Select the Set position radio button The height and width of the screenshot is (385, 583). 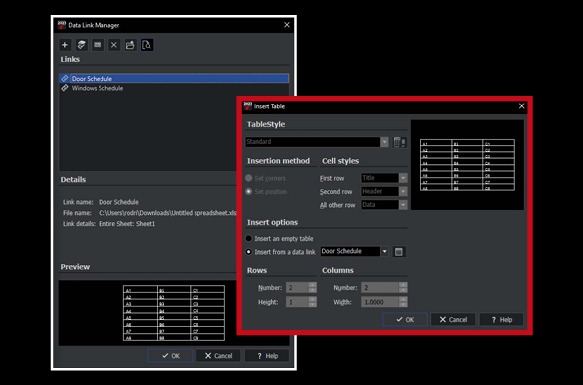tap(249, 192)
